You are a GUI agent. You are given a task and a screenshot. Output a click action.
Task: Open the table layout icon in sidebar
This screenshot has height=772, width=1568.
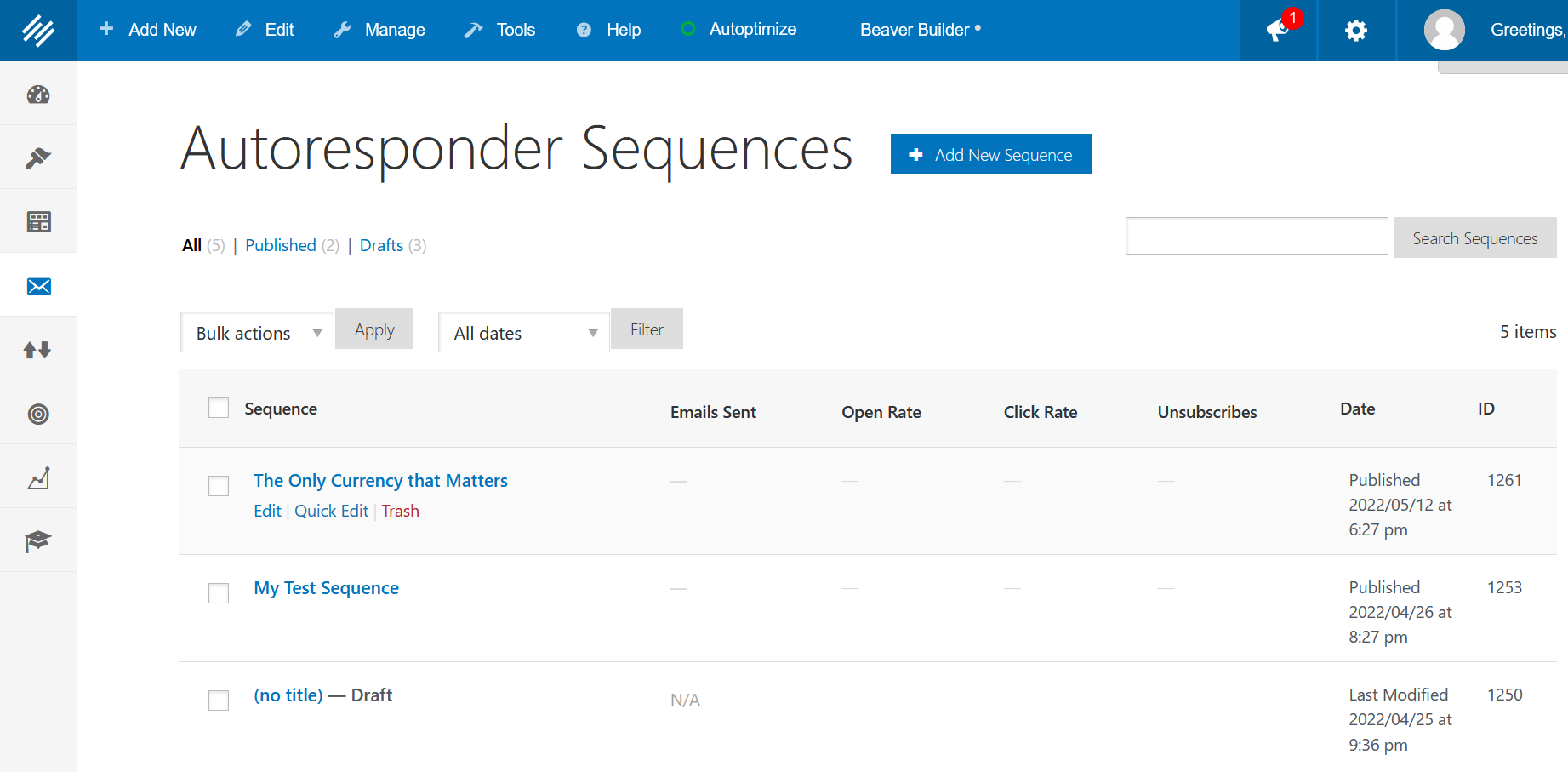click(38, 222)
